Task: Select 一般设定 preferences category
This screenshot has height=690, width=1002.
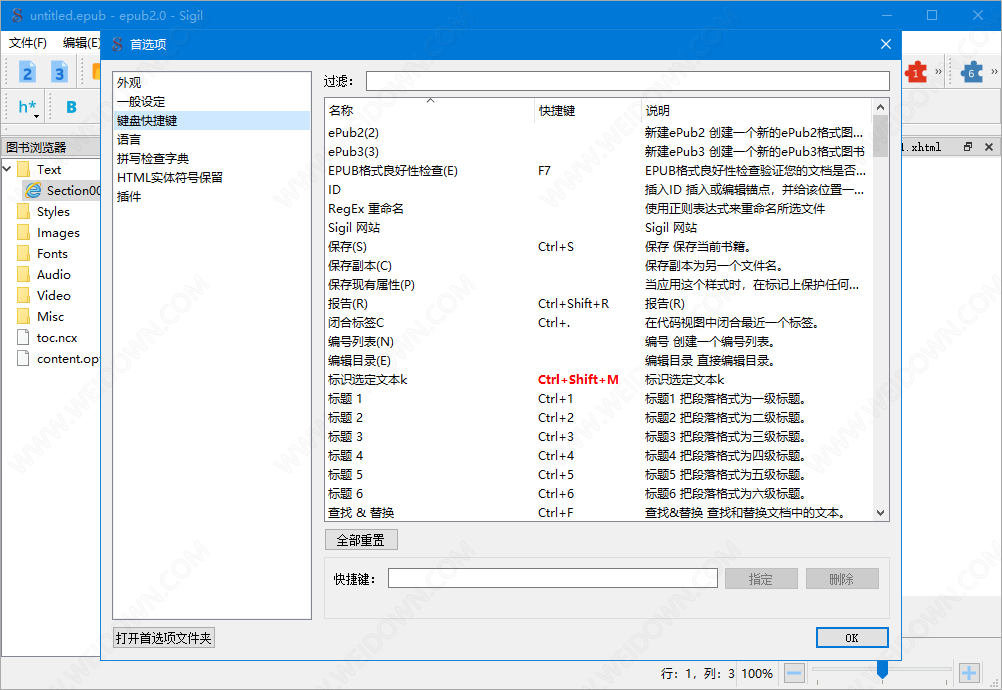Action: (212, 102)
